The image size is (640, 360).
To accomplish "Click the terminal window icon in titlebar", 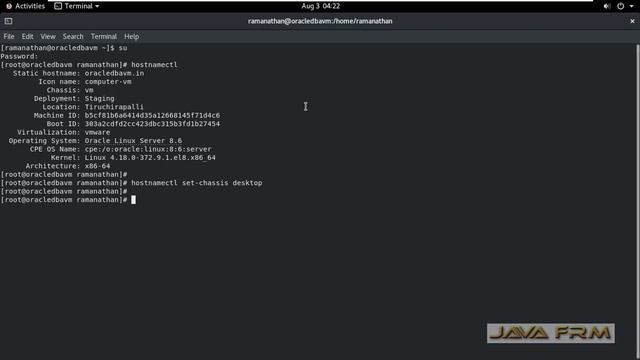I will pos(8,21).
